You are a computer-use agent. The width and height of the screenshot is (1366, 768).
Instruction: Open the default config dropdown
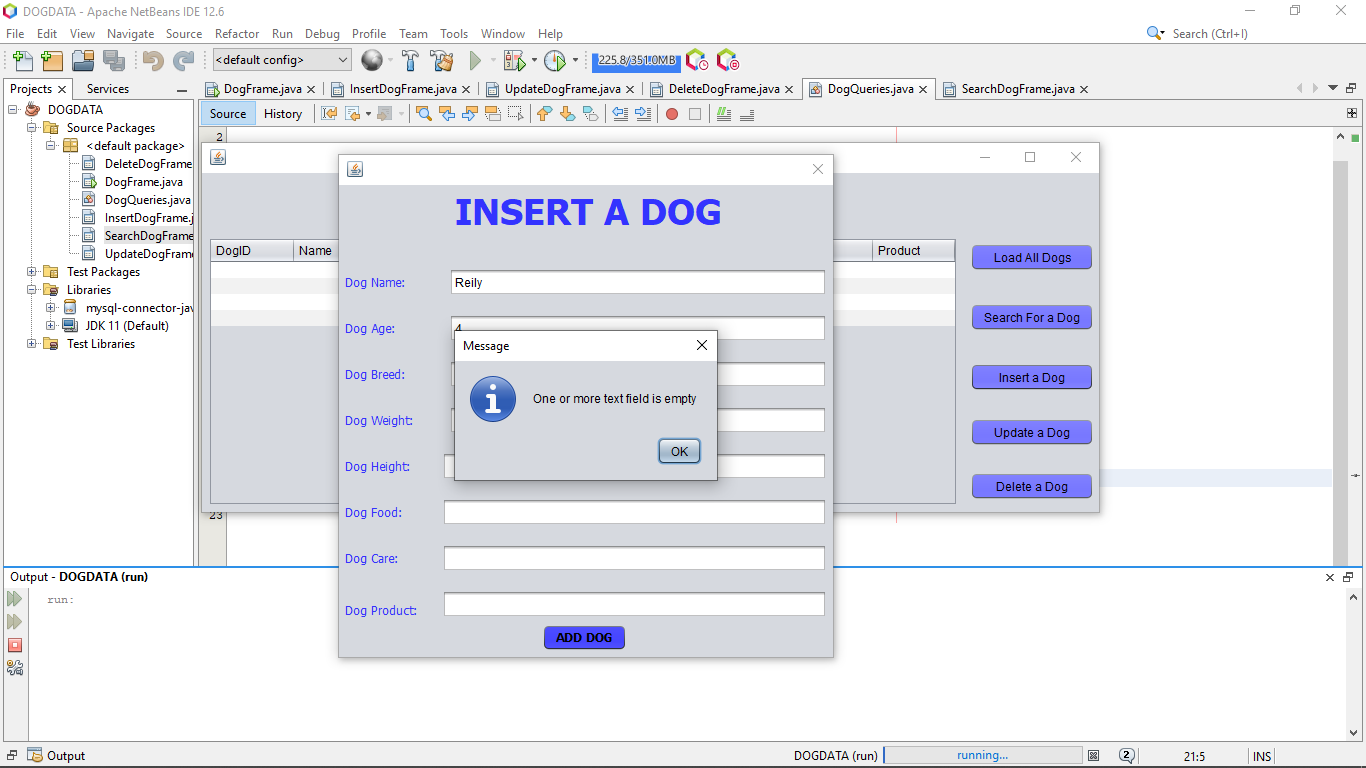tap(344, 60)
